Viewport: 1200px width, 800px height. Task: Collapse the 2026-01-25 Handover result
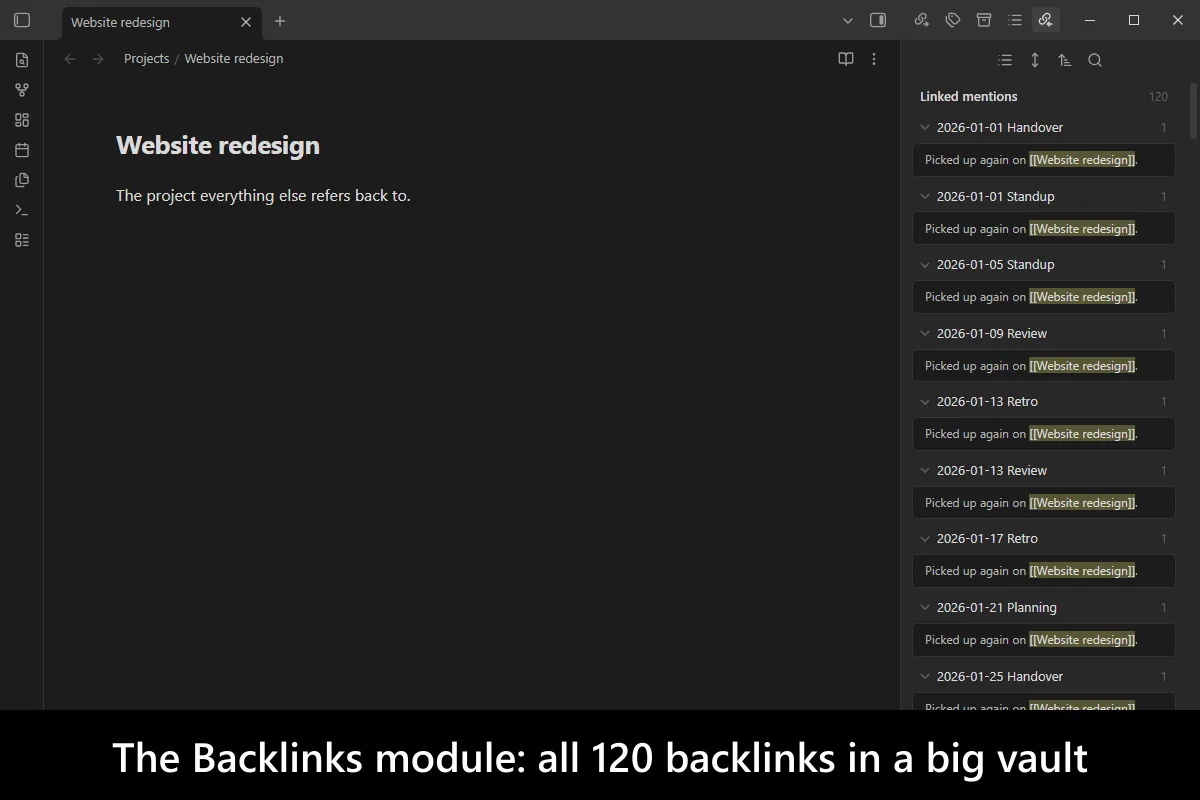click(925, 676)
